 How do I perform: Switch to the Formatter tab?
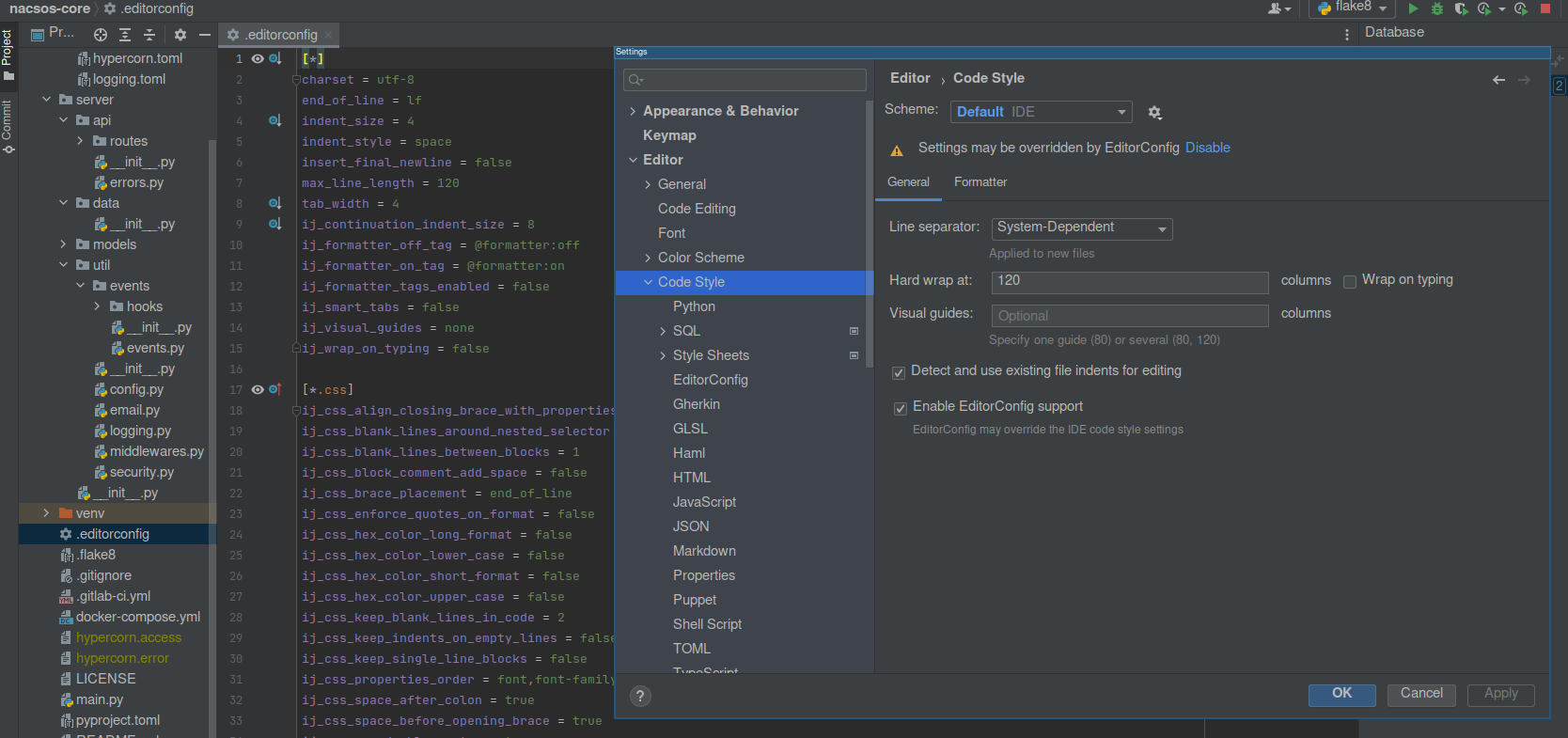coord(980,182)
